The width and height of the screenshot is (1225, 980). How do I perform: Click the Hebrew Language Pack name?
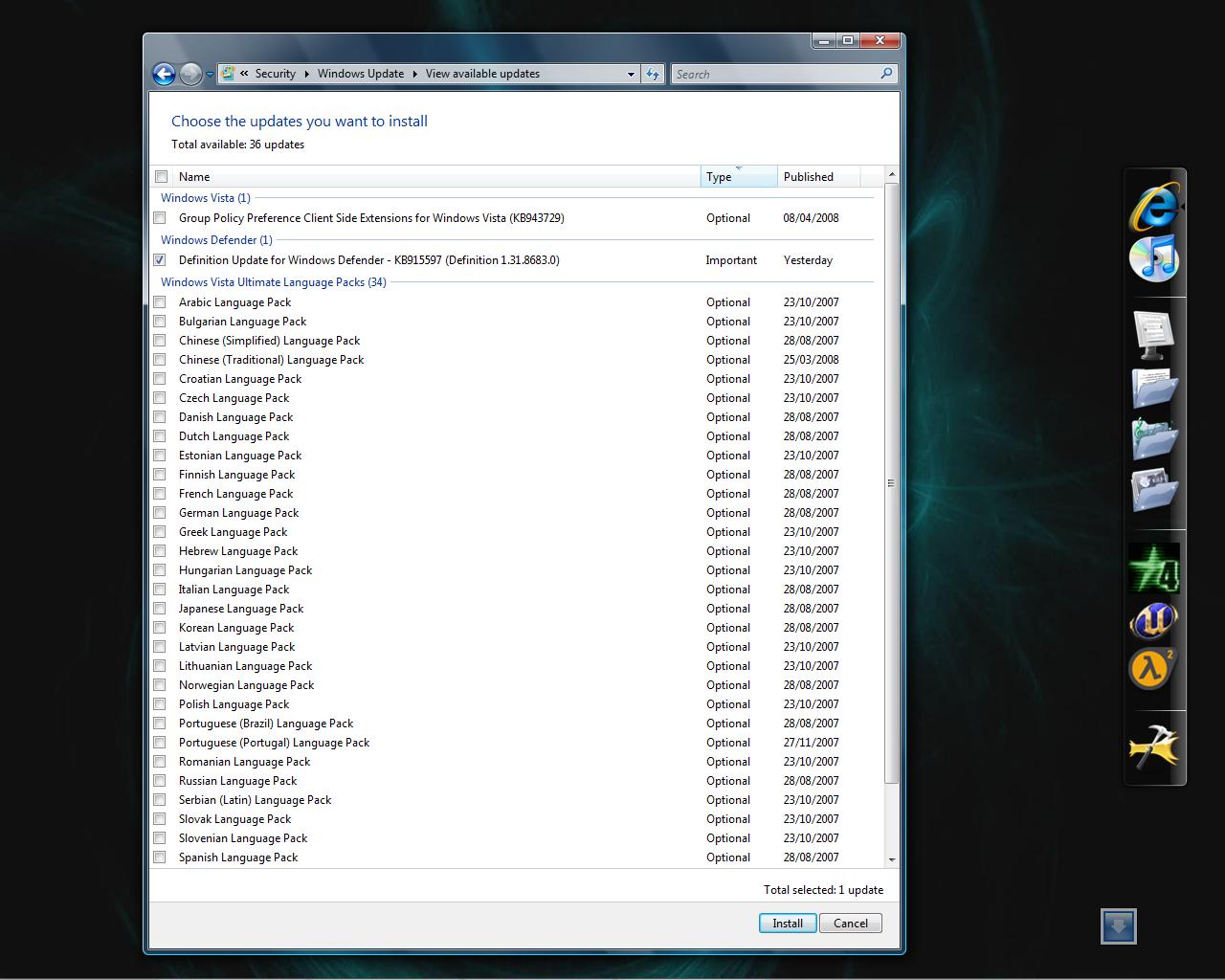pyautogui.click(x=238, y=551)
